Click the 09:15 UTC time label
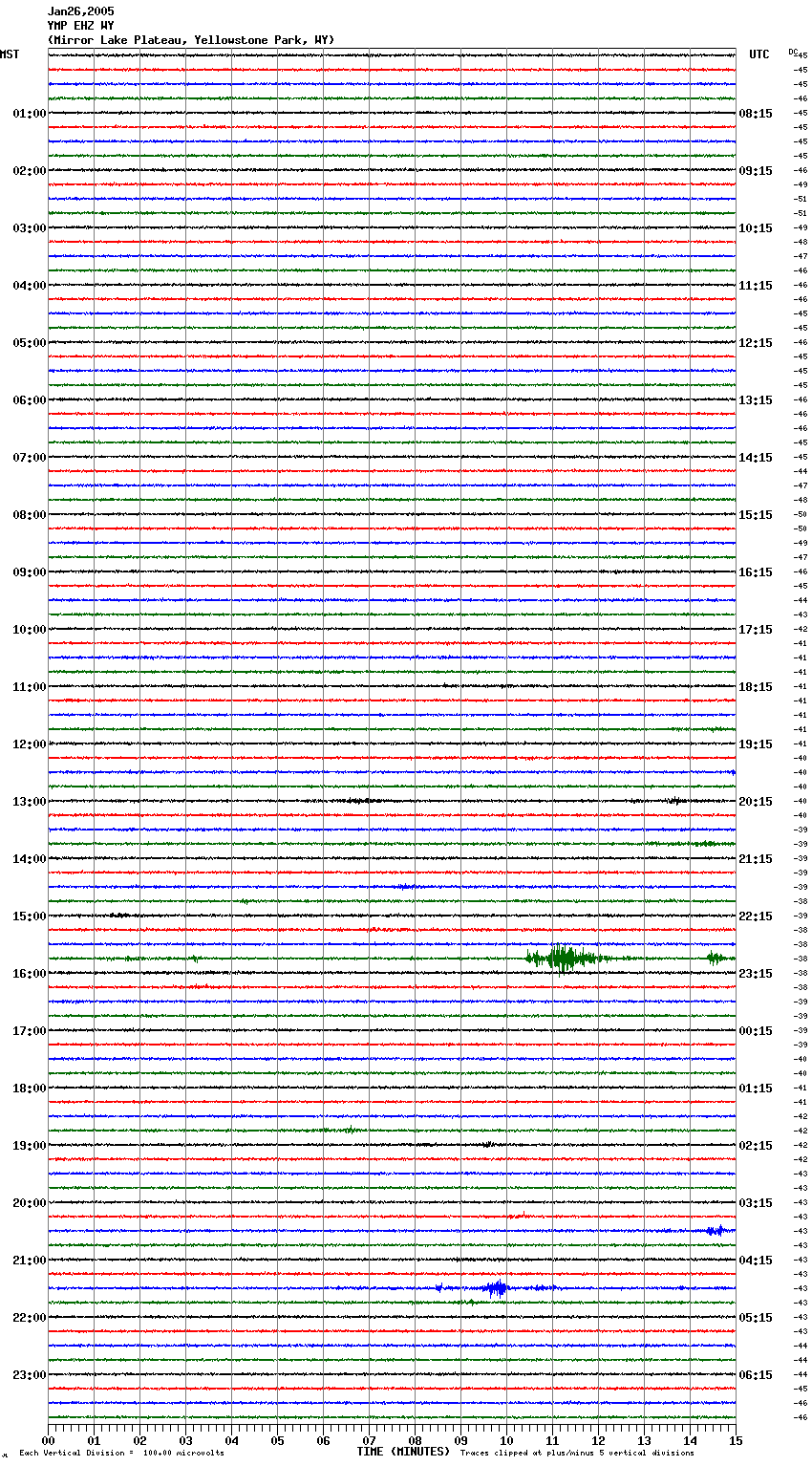The image size is (812, 1466). 756,171
